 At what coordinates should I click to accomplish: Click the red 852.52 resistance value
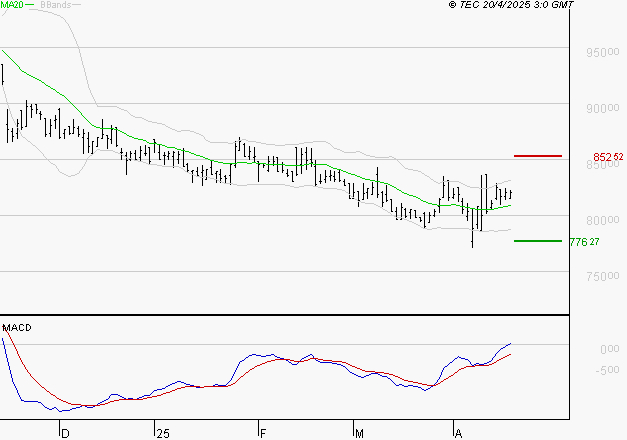click(608, 157)
